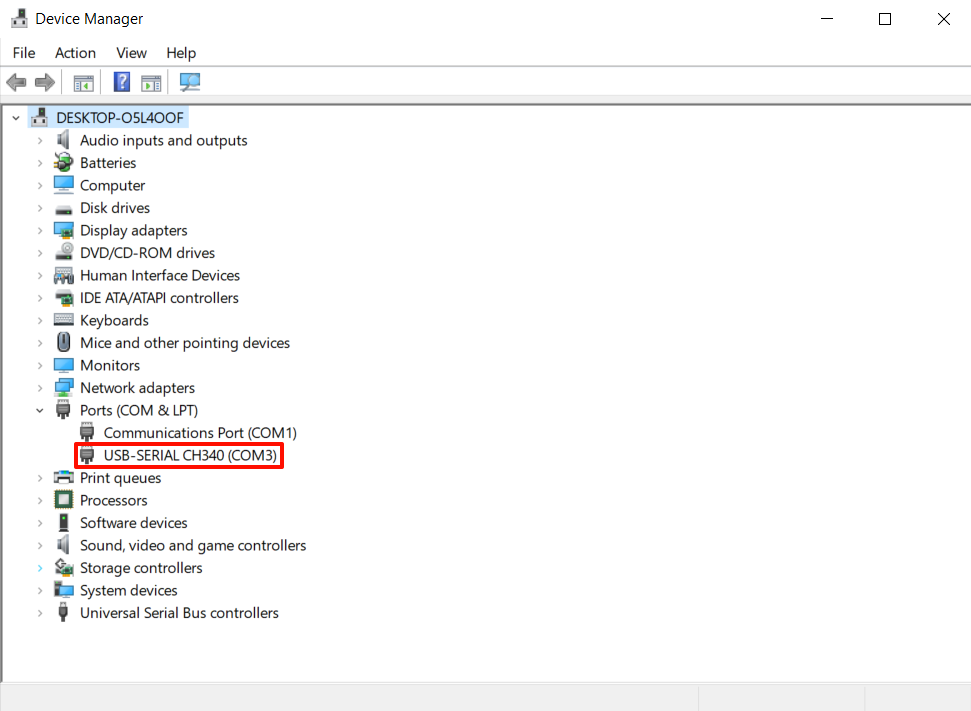Expand Sound, video and game controllers
Viewport: 971px width, 711px height.
click(x=40, y=545)
